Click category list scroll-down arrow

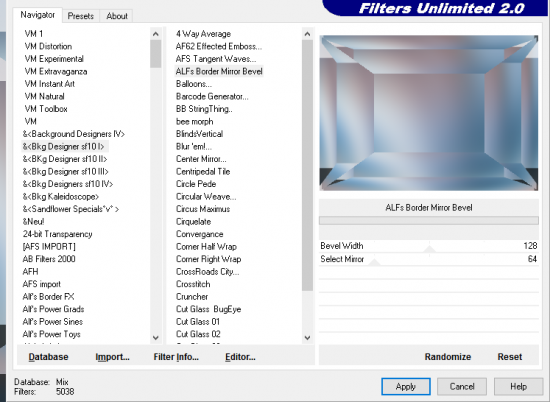[156, 338]
